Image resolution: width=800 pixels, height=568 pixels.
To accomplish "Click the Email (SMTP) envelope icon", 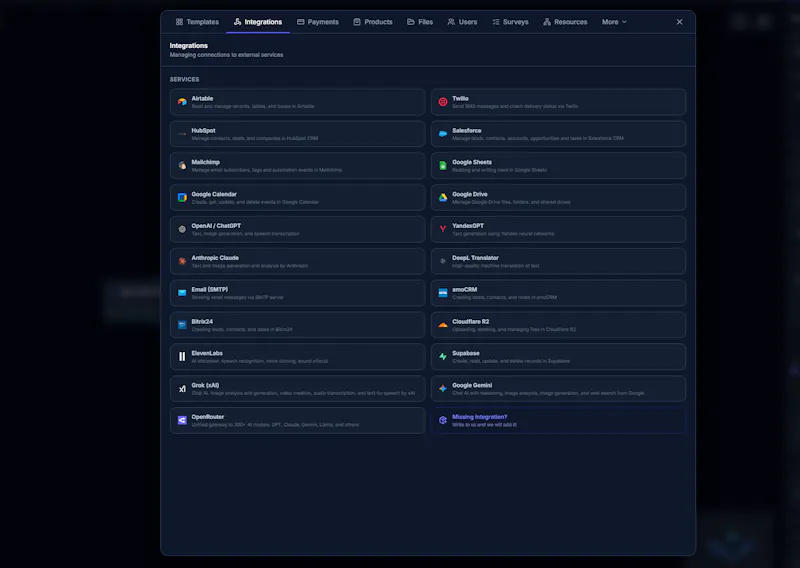I will tap(182, 293).
